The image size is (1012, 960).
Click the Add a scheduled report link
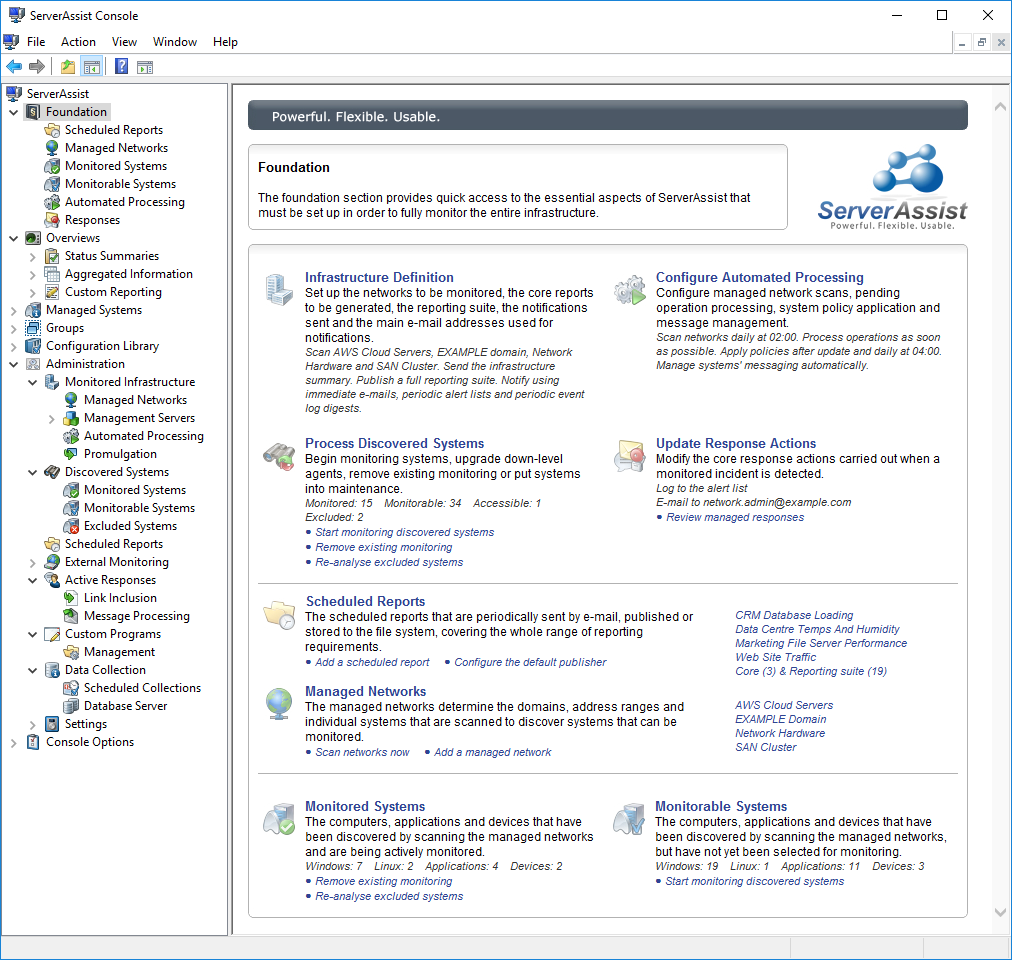372,662
